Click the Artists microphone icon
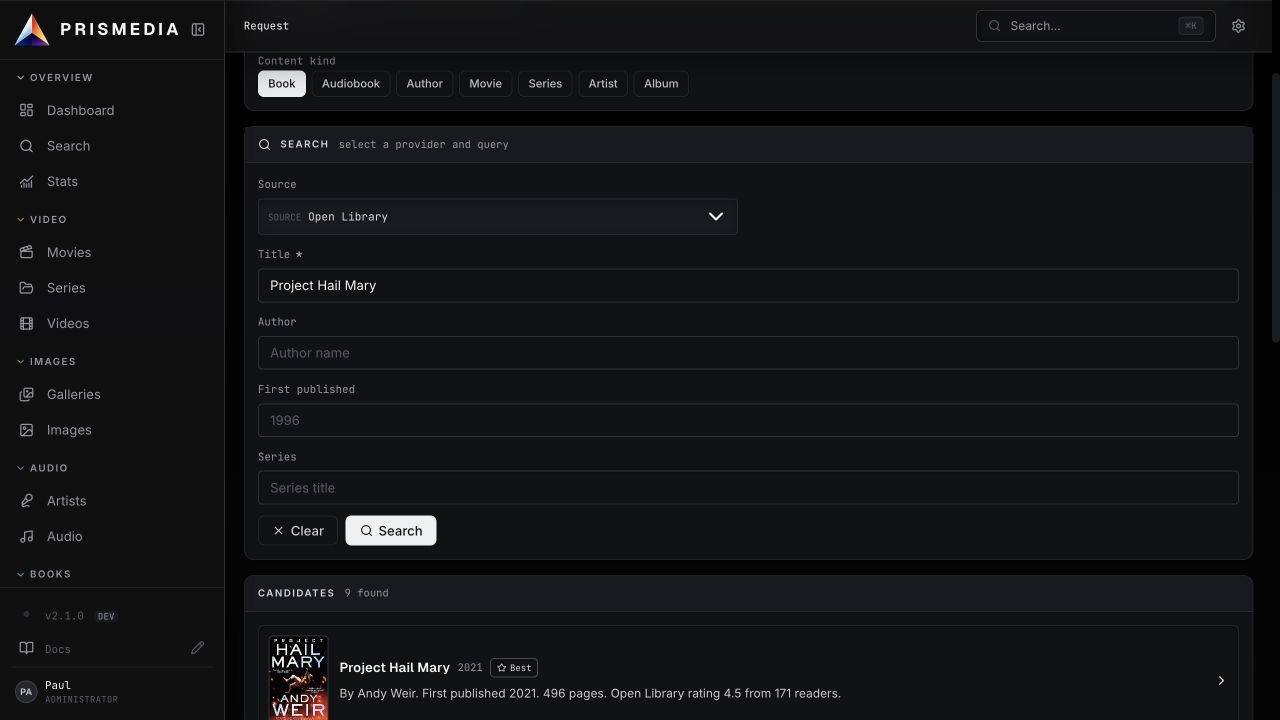The width and height of the screenshot is (1280, 720). tap(27, 501)
